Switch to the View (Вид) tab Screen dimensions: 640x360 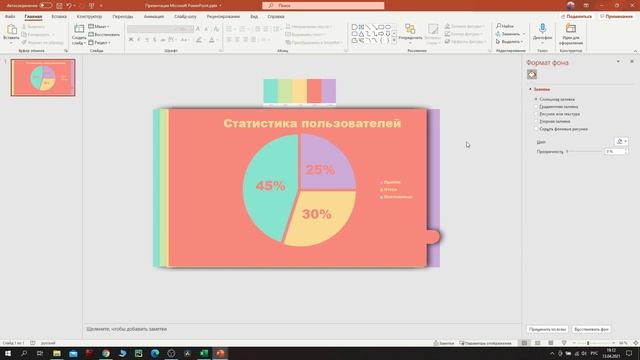pos(254,17)
